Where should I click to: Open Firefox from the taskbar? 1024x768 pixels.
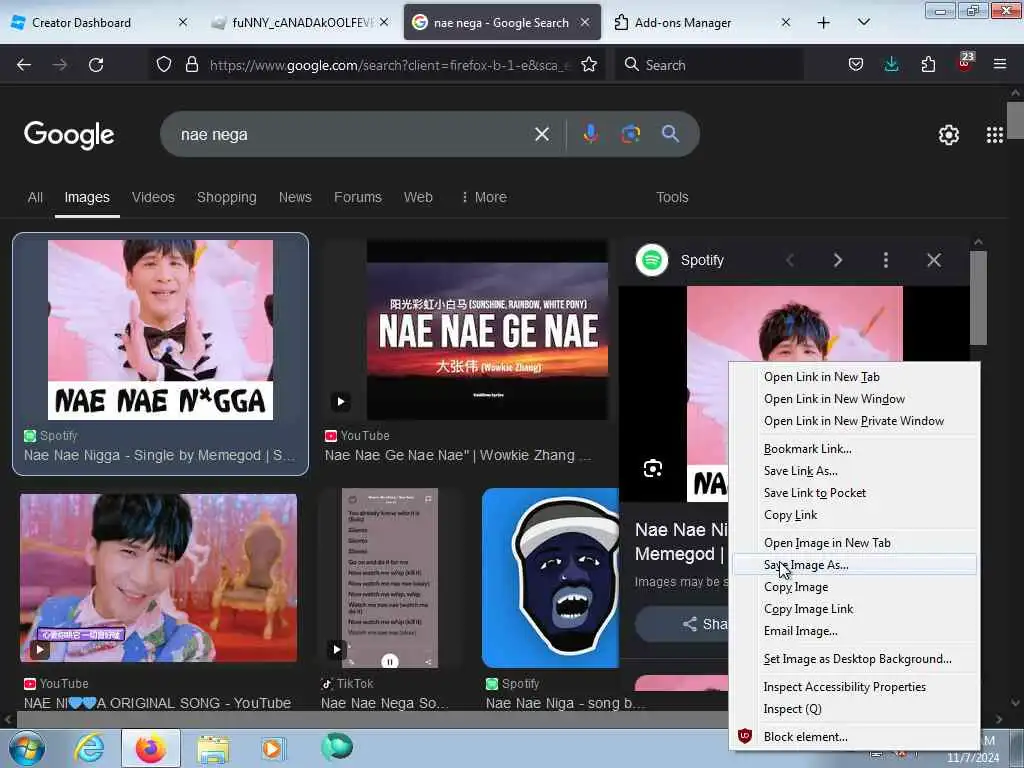[x=151, y=748]
